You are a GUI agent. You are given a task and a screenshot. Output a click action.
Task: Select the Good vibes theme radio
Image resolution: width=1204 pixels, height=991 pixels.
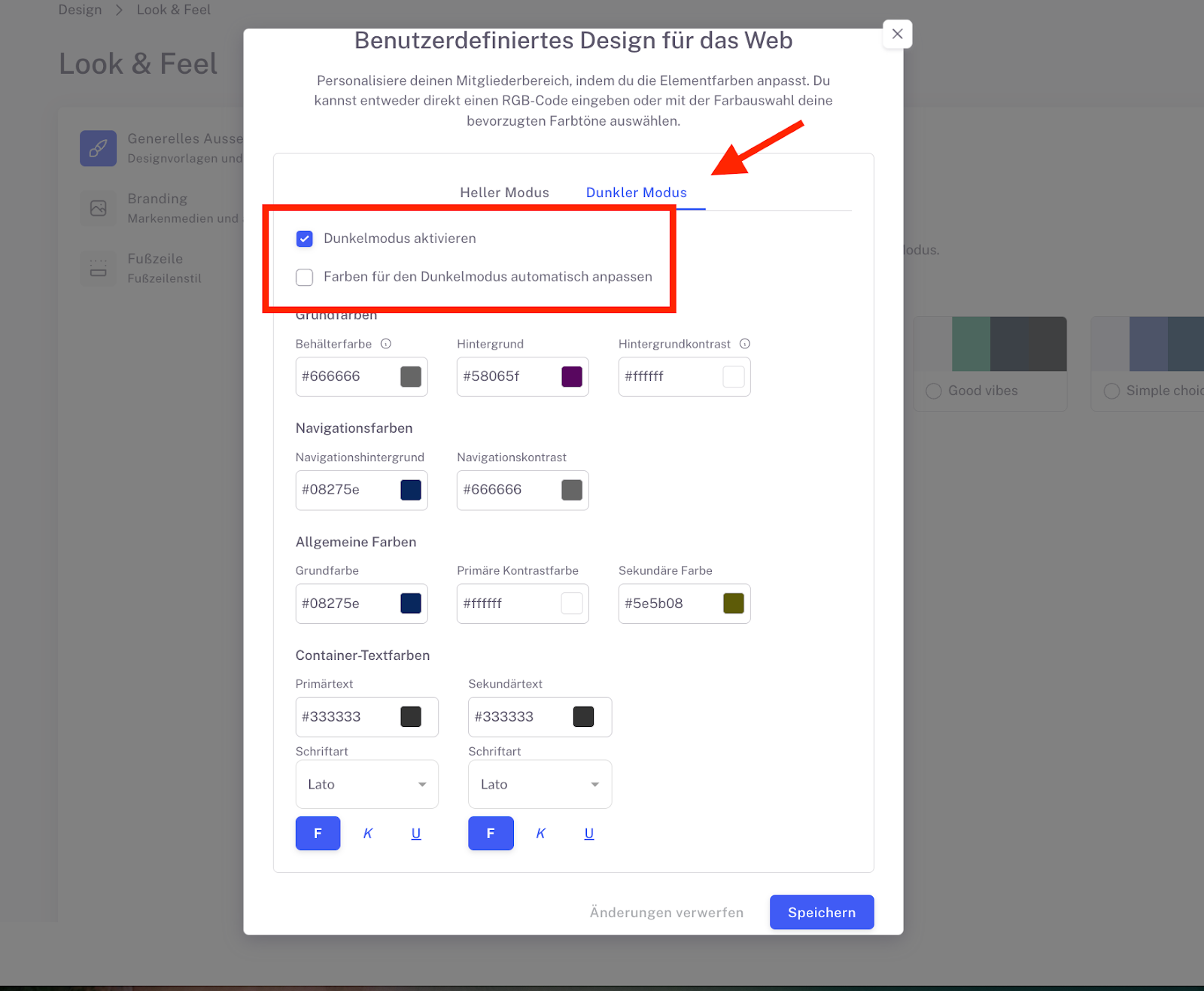[x=934, y=391]
